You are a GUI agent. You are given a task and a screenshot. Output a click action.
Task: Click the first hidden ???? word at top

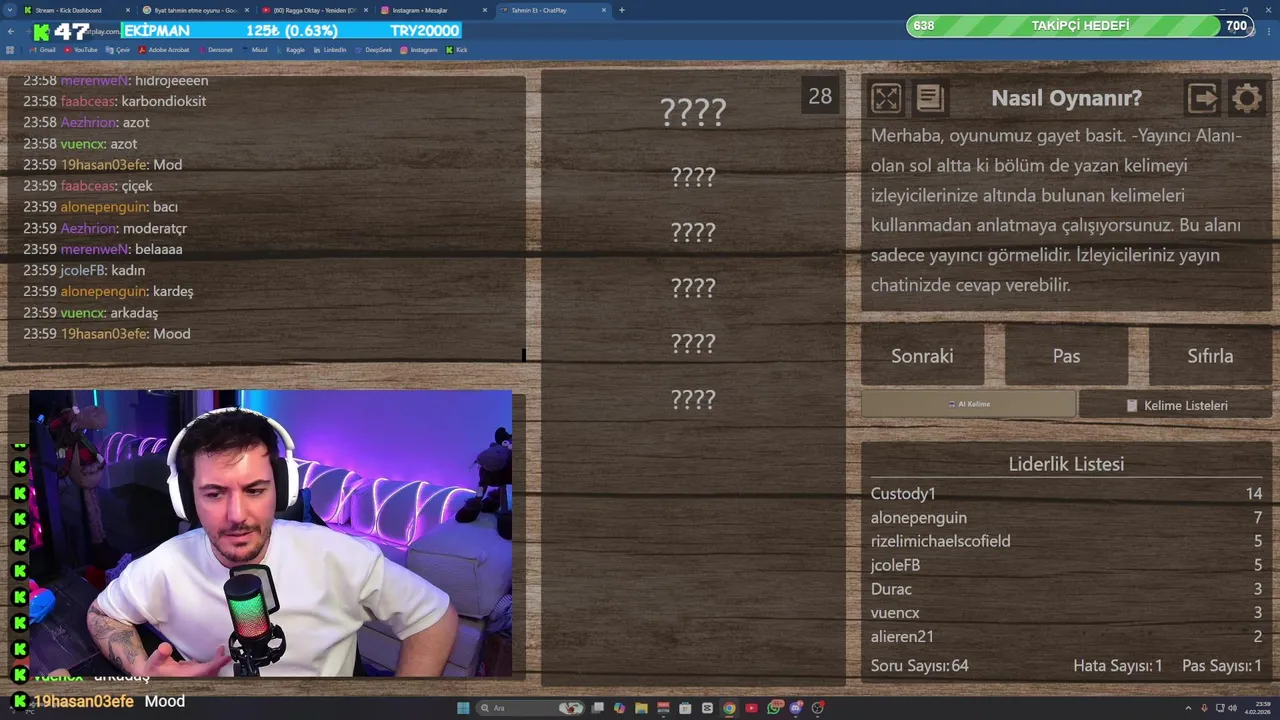(x=693, y=111)
